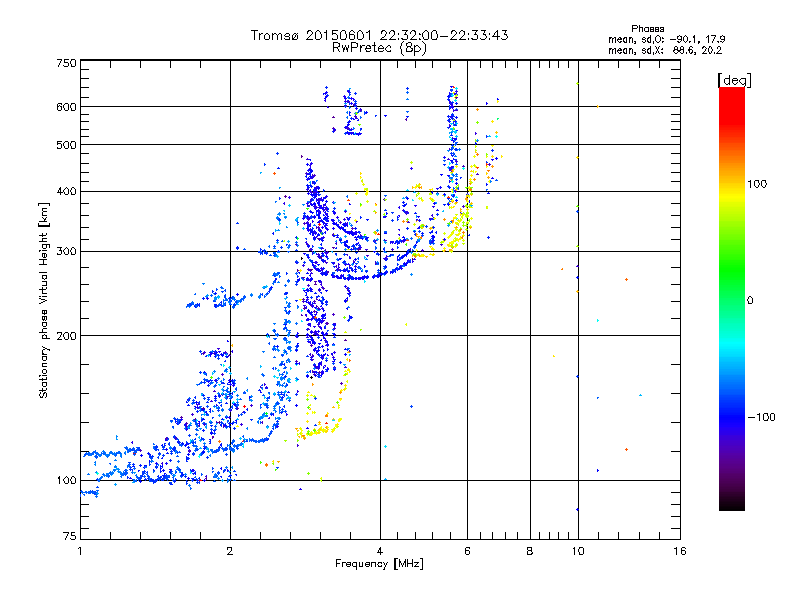Click the 'RwPretec (8p)' subtitle
The height and width of the screenshot is (600, 800).
pos(379,48)
